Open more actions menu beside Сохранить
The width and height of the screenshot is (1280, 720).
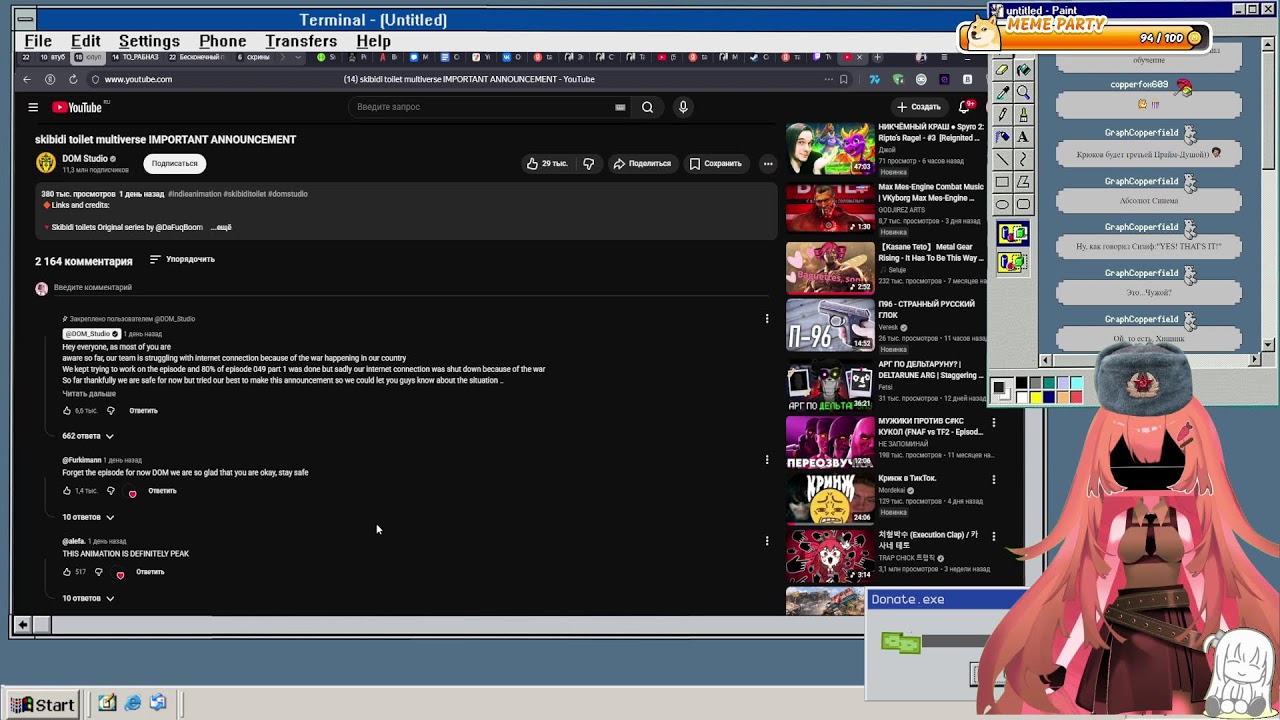point(768,163)
